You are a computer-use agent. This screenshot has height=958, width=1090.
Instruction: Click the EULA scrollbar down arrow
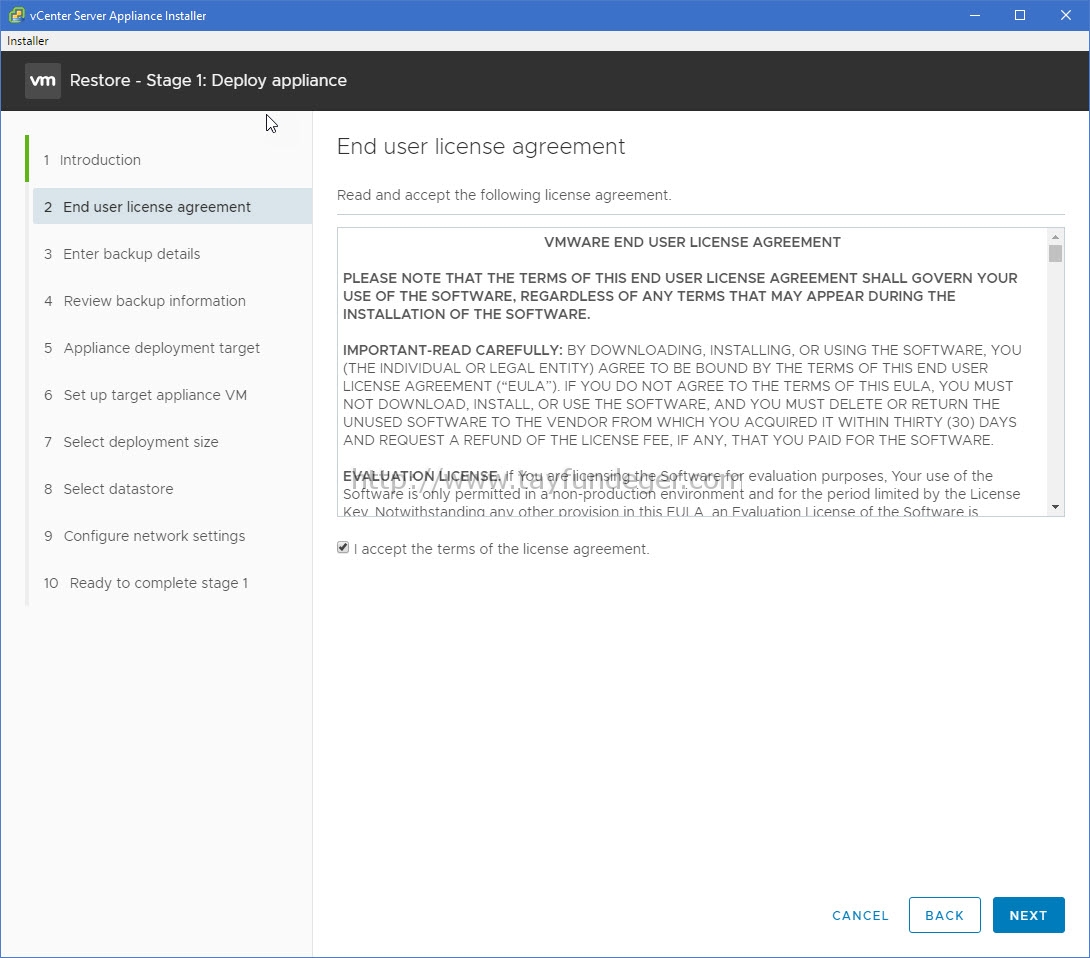click(1055, 507)
